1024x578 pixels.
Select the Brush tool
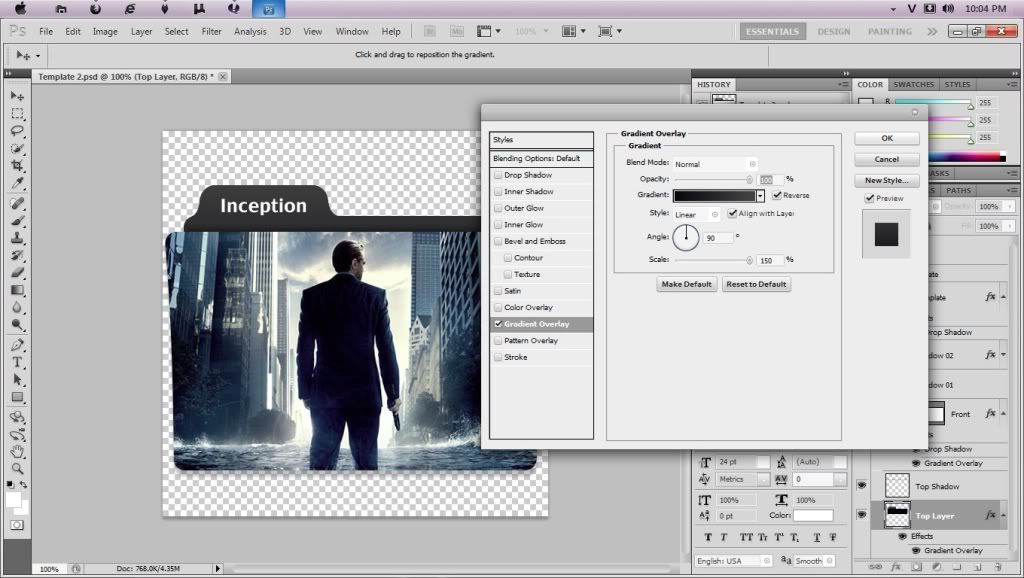[x=17, y=220]
